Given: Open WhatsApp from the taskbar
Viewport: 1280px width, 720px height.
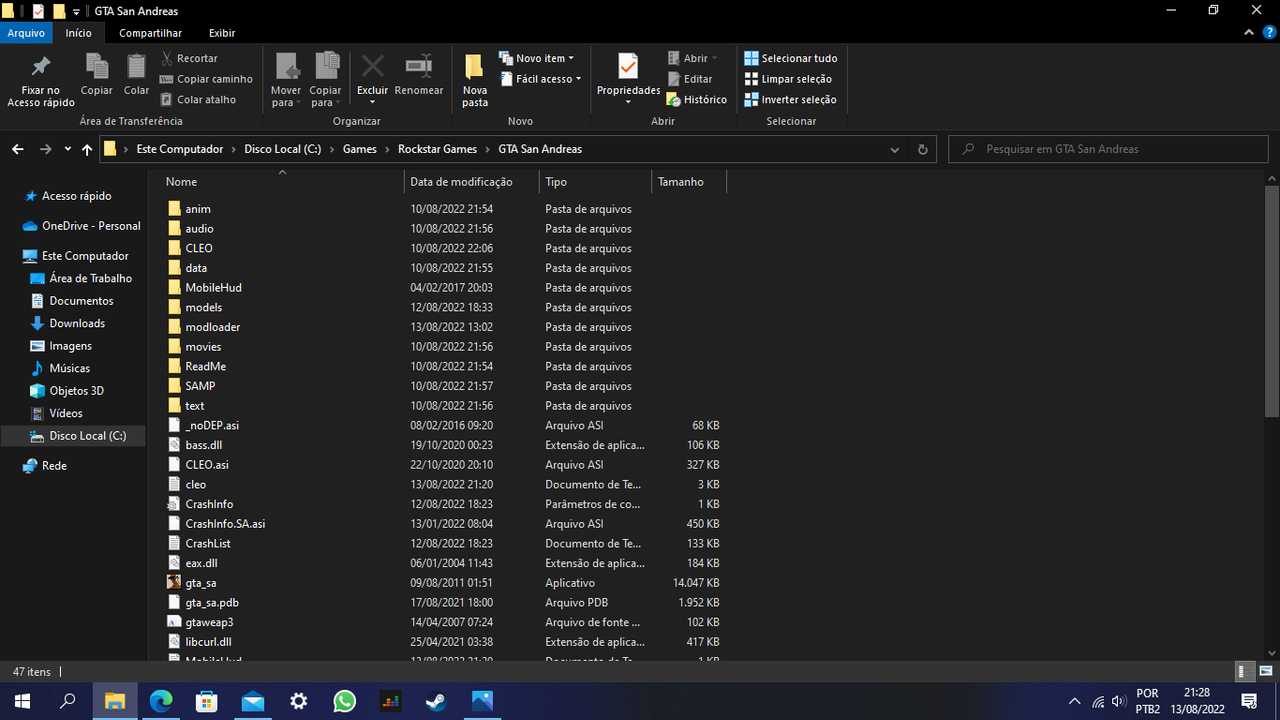Looking at the screenshot, I should click(x=345, y=701).
